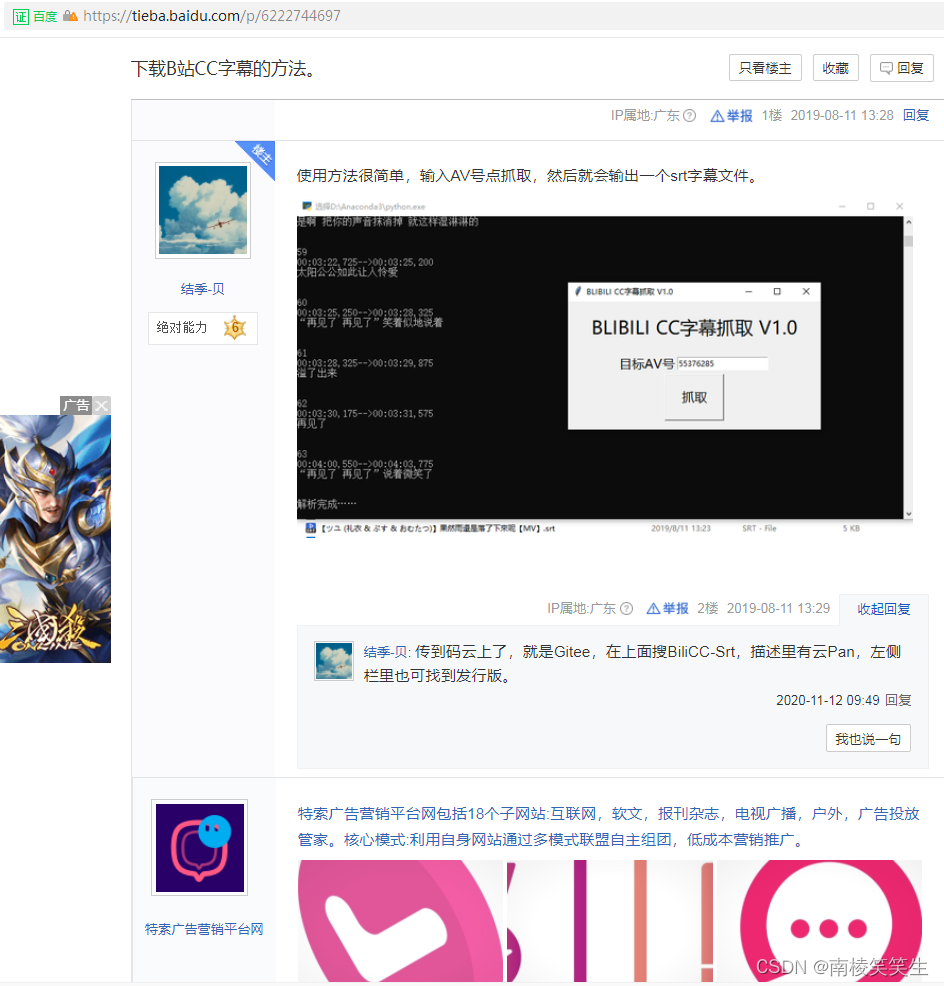Click the 广告 label on the side ad
The width and height of the screenshot is (944, 986).
pos(76,406)
